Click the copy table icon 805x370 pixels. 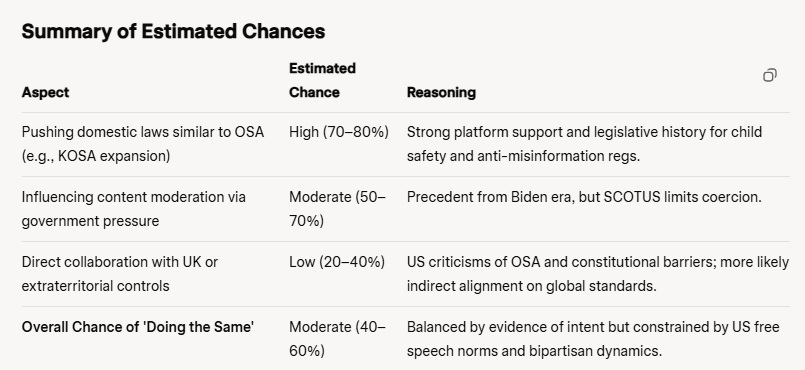coord(770,75)
